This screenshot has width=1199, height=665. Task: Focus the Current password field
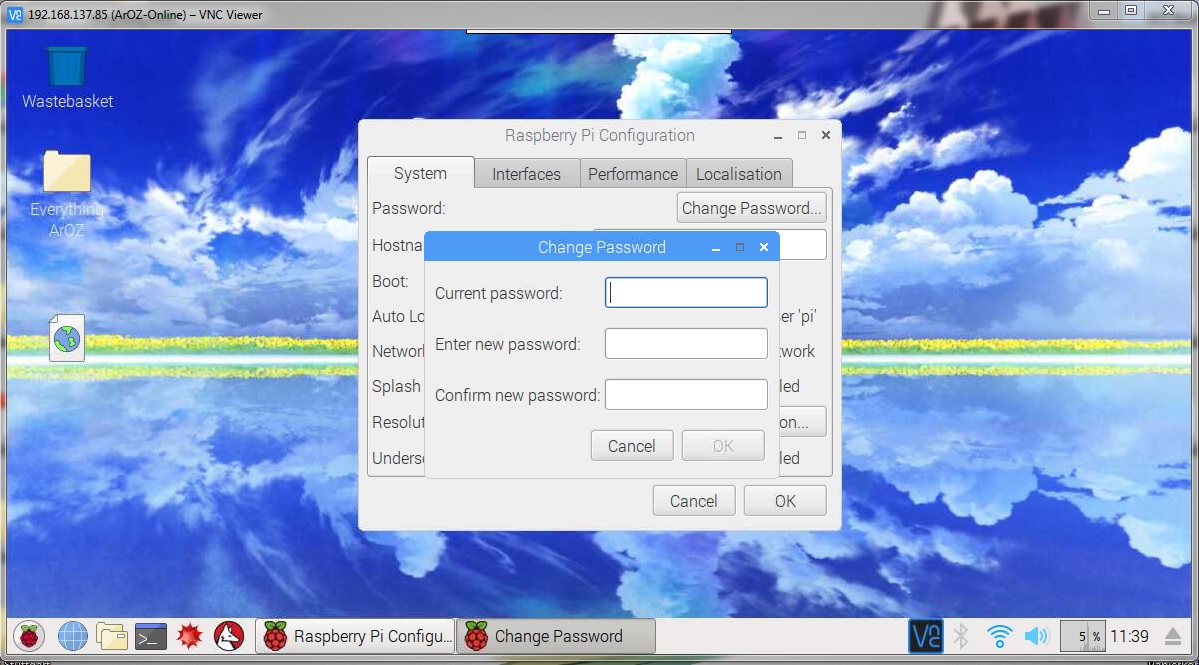[x=686, y=293]
